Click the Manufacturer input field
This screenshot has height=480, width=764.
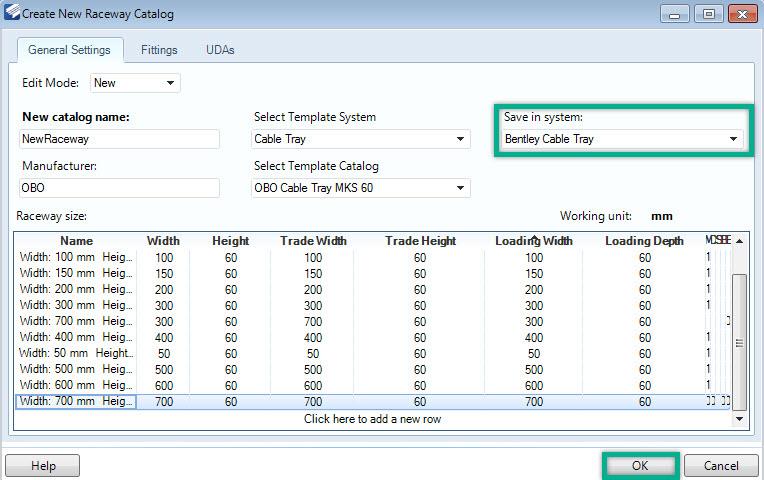coord(119,188)
